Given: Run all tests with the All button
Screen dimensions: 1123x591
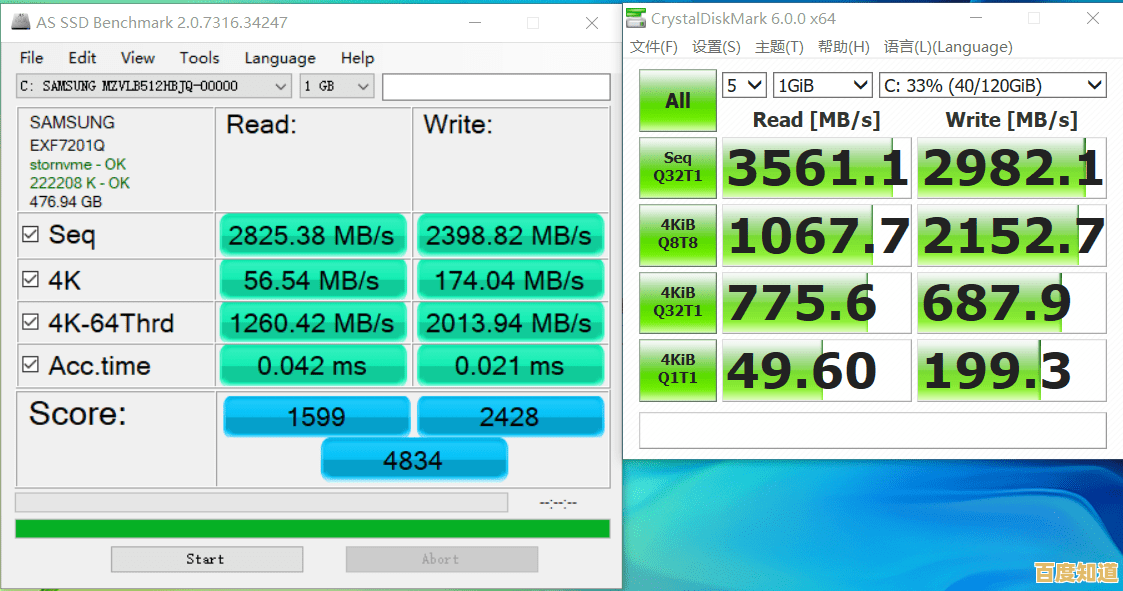Looking at the screenshot, I should 678,100.
